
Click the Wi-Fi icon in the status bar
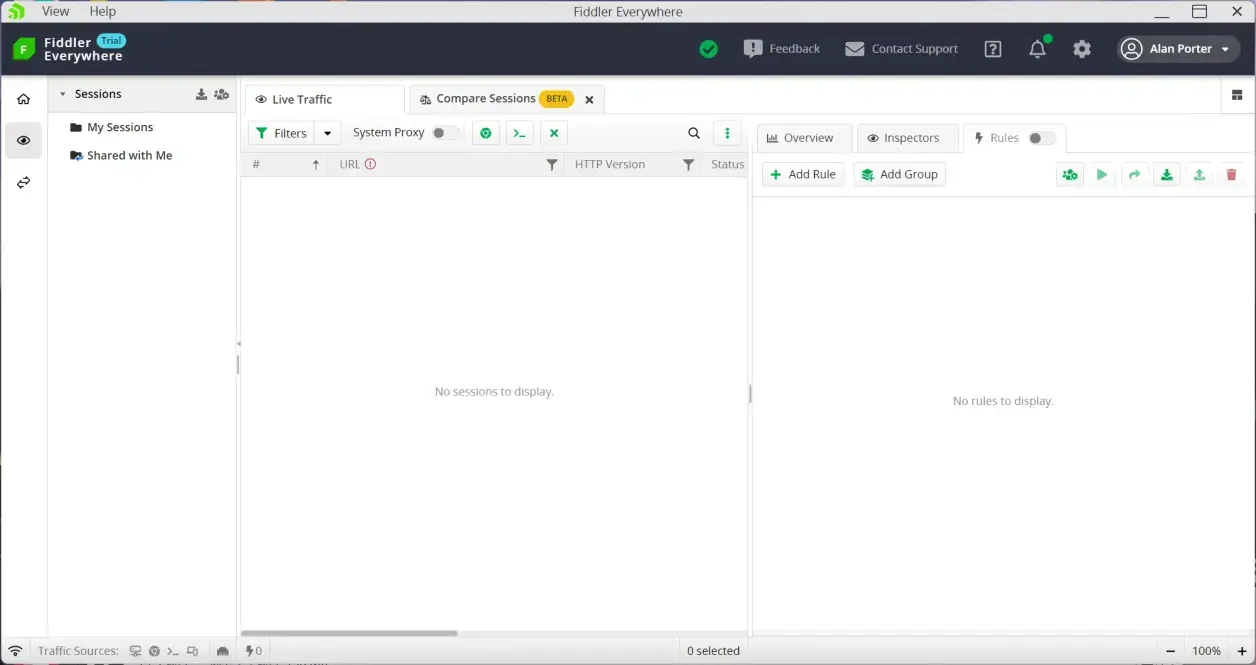[15, 651]
